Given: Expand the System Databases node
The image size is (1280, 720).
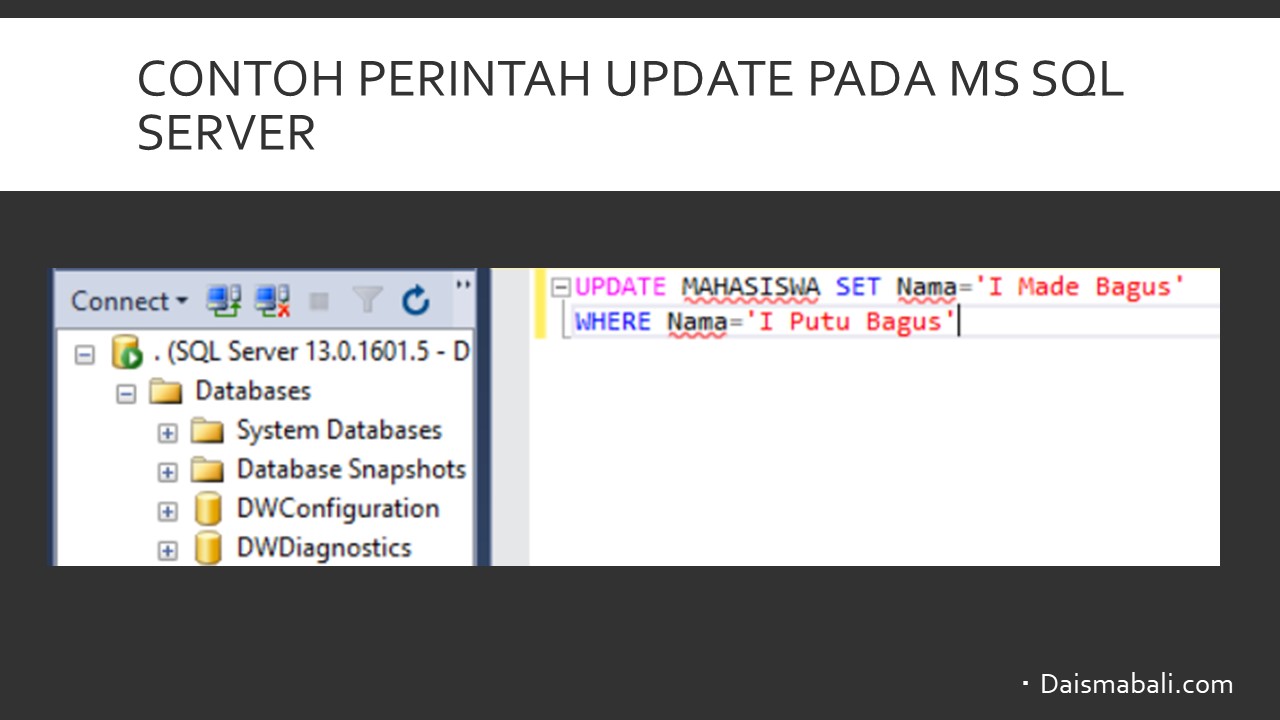Looking at the screenshot, I should 168,433.
